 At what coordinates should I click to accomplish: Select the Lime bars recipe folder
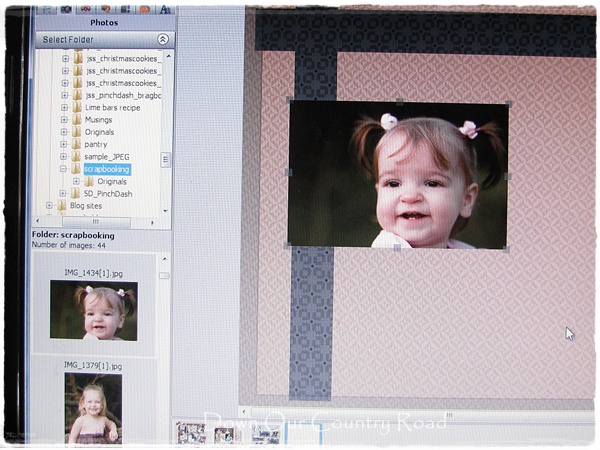pos(112,108)
